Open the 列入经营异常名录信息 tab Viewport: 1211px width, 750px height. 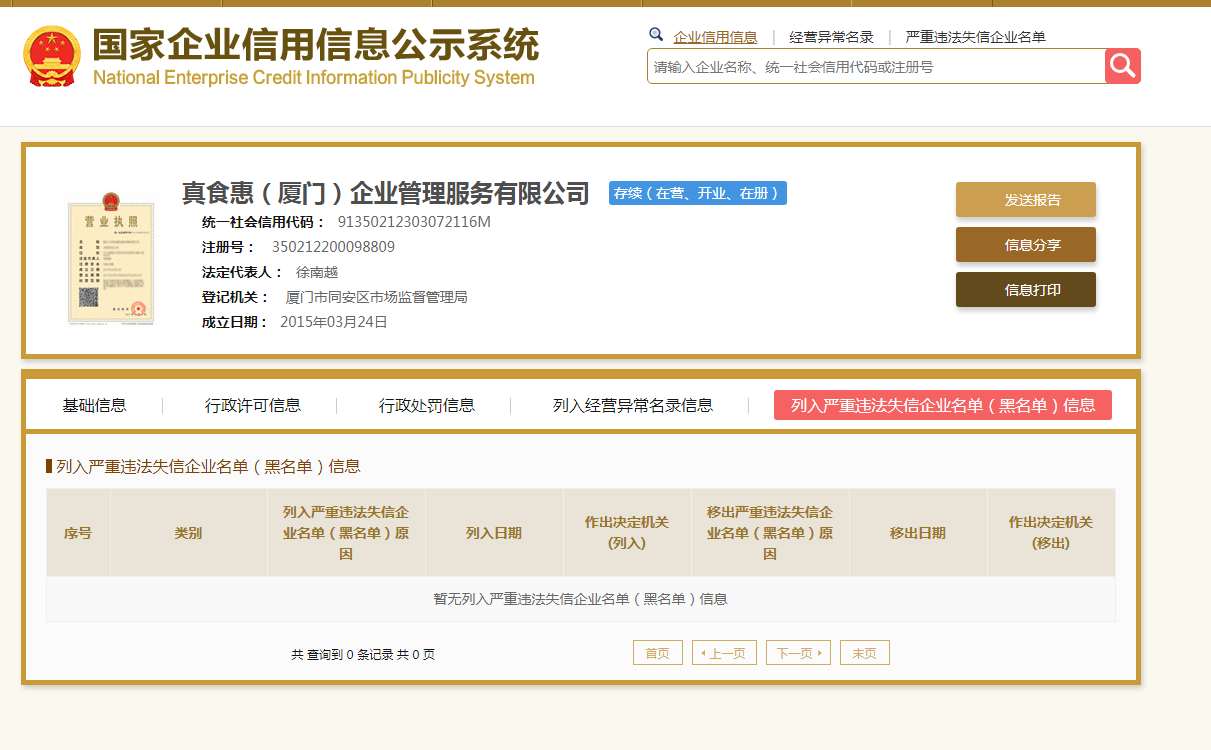pyautogui.click(x=633, y=405)
